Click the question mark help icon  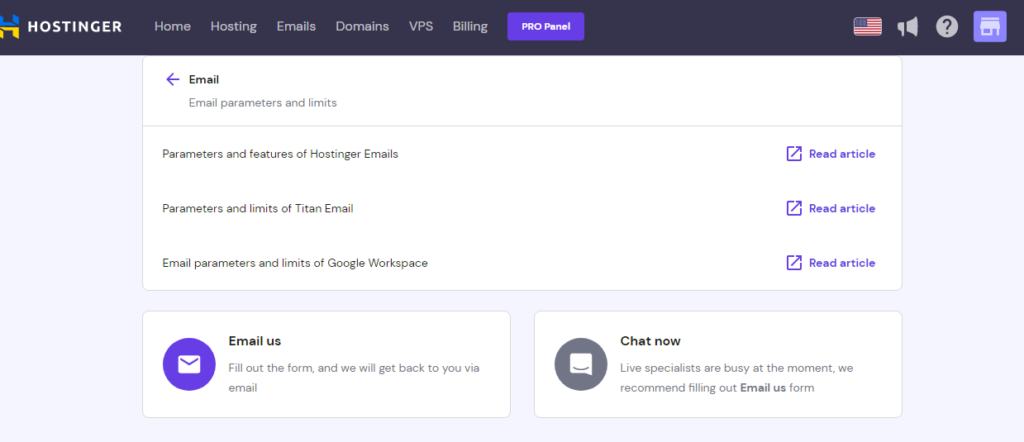point(947,27)
